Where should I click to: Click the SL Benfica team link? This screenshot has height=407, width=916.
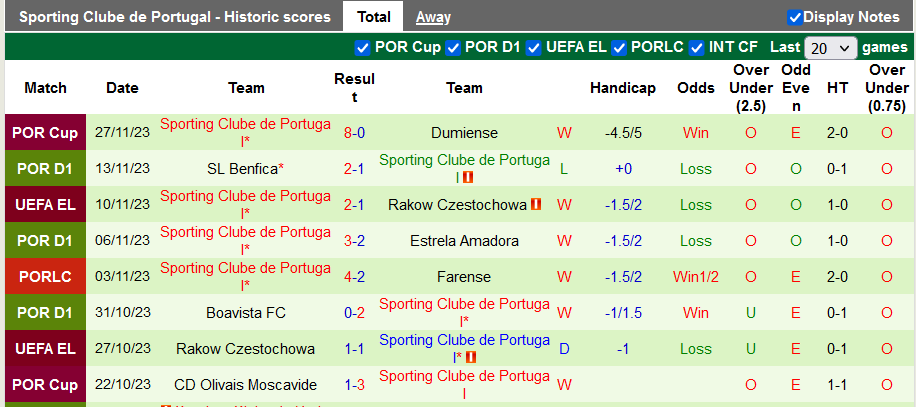(243, 169)
